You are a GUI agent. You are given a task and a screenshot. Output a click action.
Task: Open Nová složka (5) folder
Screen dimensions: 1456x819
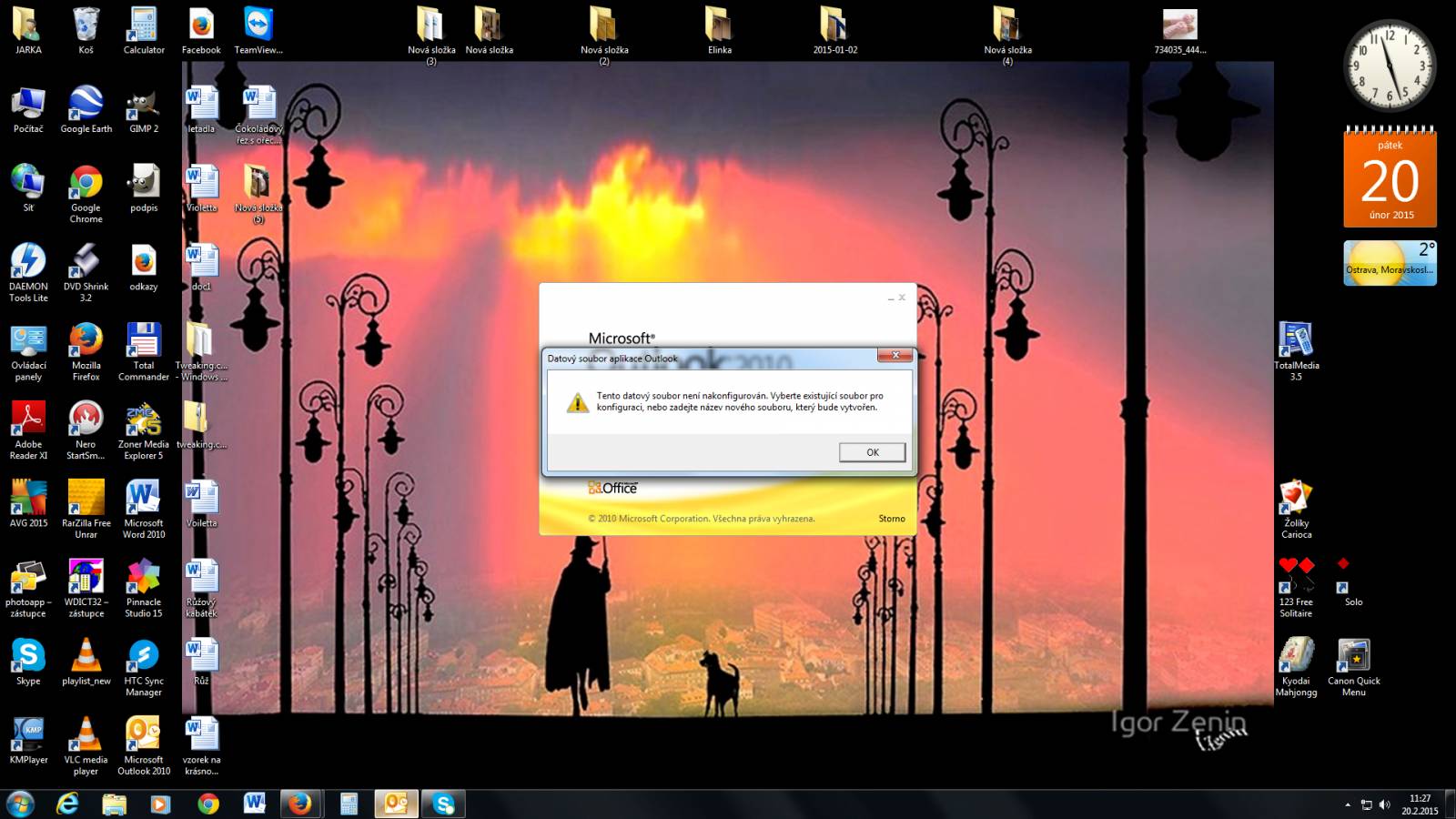tap(258, 193)
